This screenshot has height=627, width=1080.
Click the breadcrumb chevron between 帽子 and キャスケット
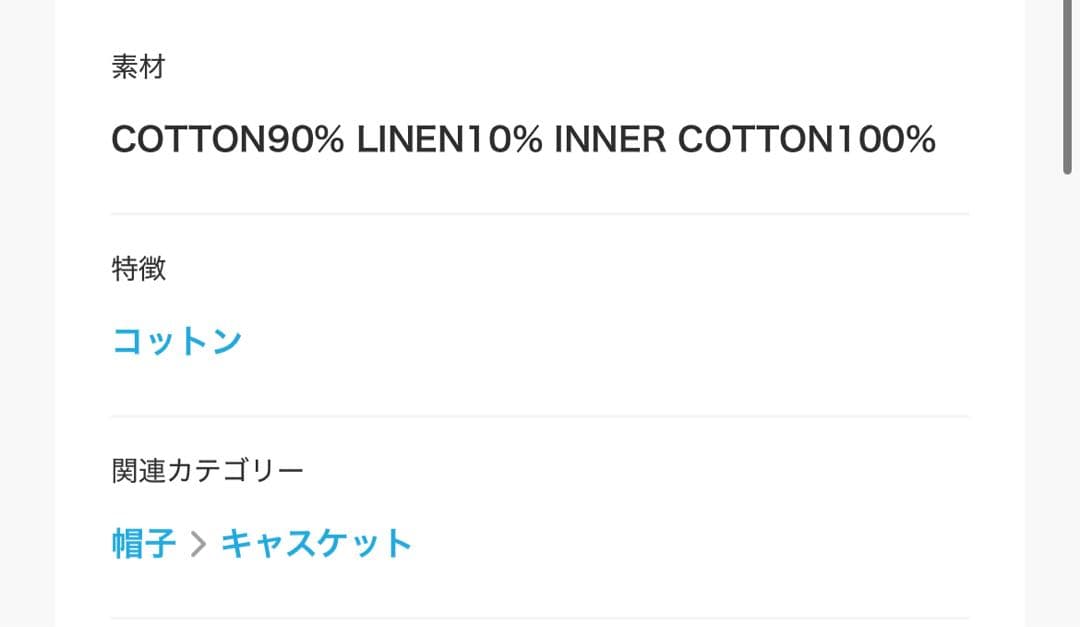198,545
